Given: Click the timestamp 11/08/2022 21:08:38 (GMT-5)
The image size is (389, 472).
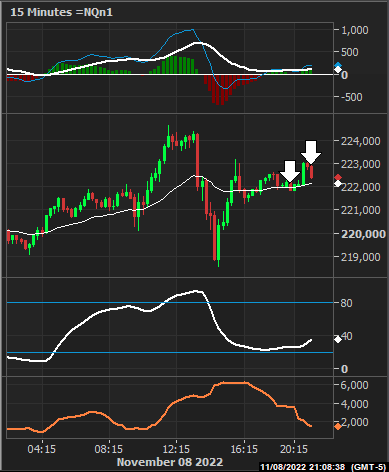Looking at the screenshot, I should pos(323,467).
